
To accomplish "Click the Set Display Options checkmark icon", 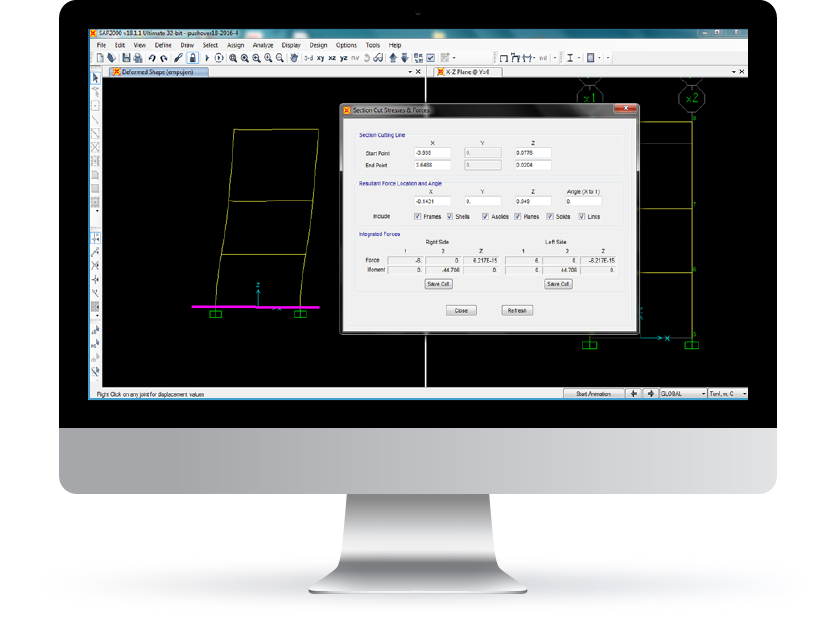I will (x=431, y=58).
